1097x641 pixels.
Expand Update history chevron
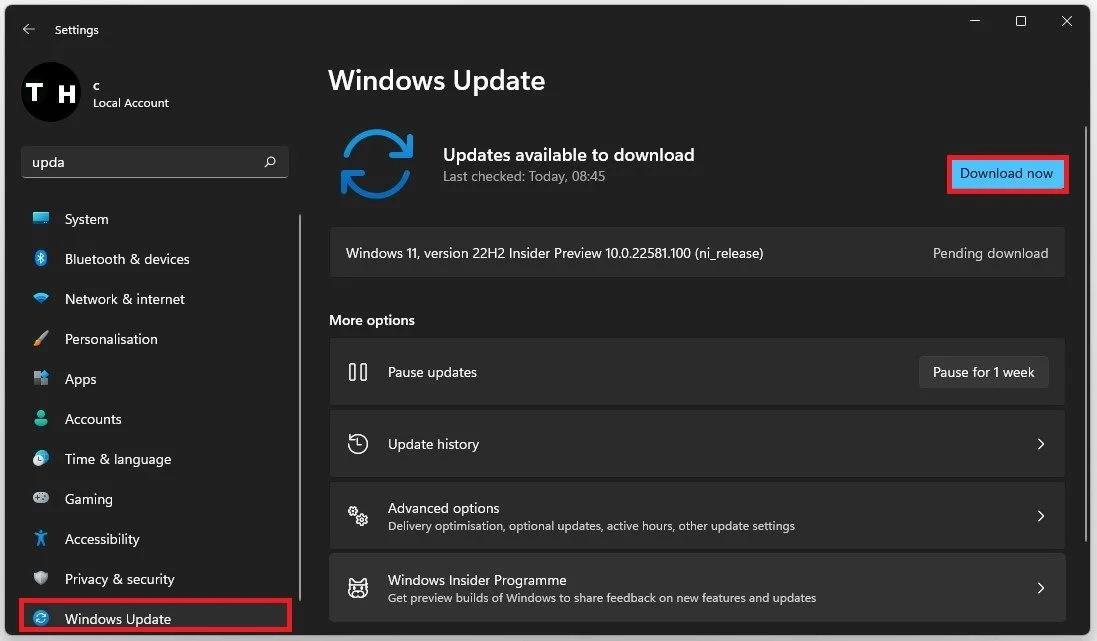[x=1040, y=444]
